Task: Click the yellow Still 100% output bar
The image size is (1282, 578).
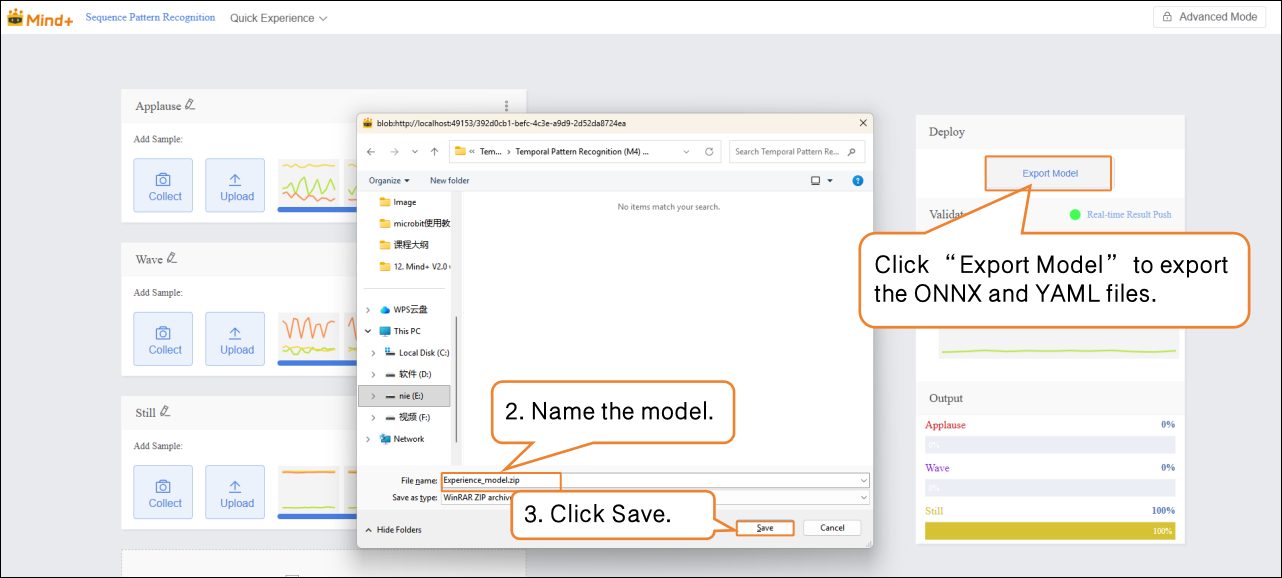Action: 1049,531
